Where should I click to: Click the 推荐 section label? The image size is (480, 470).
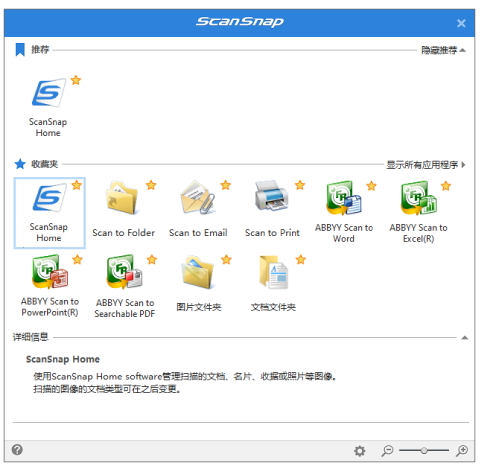40,50
